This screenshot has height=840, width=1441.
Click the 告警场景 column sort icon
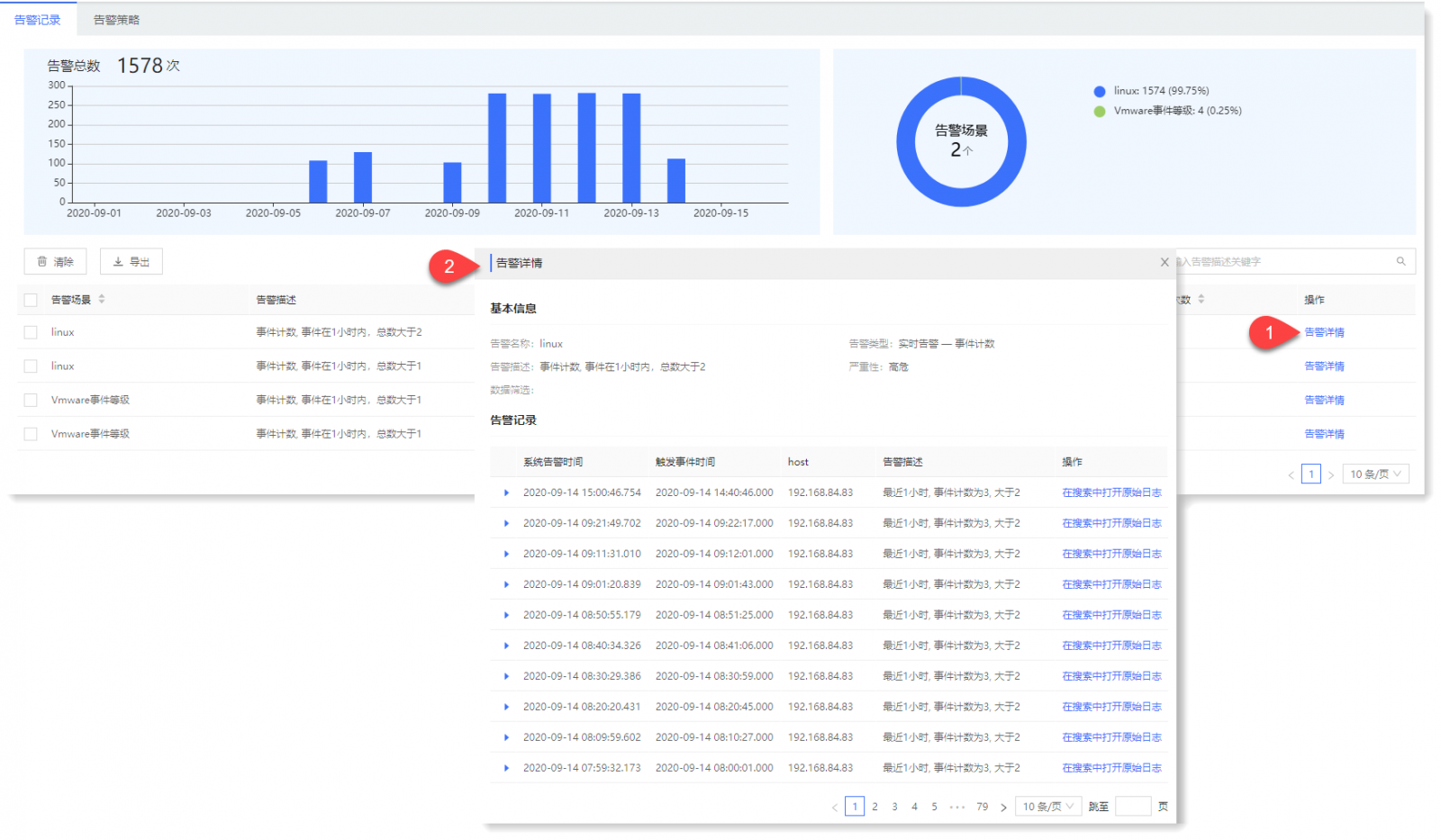(102, 299)
